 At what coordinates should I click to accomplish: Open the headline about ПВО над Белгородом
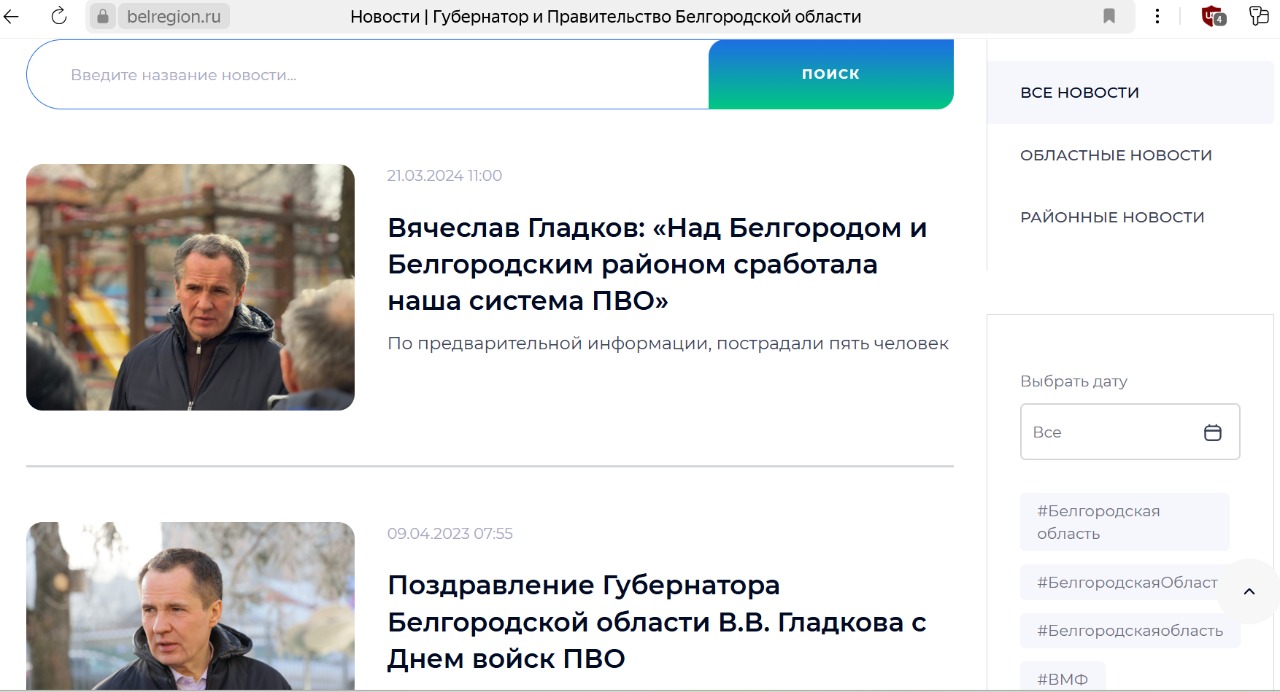657,264
